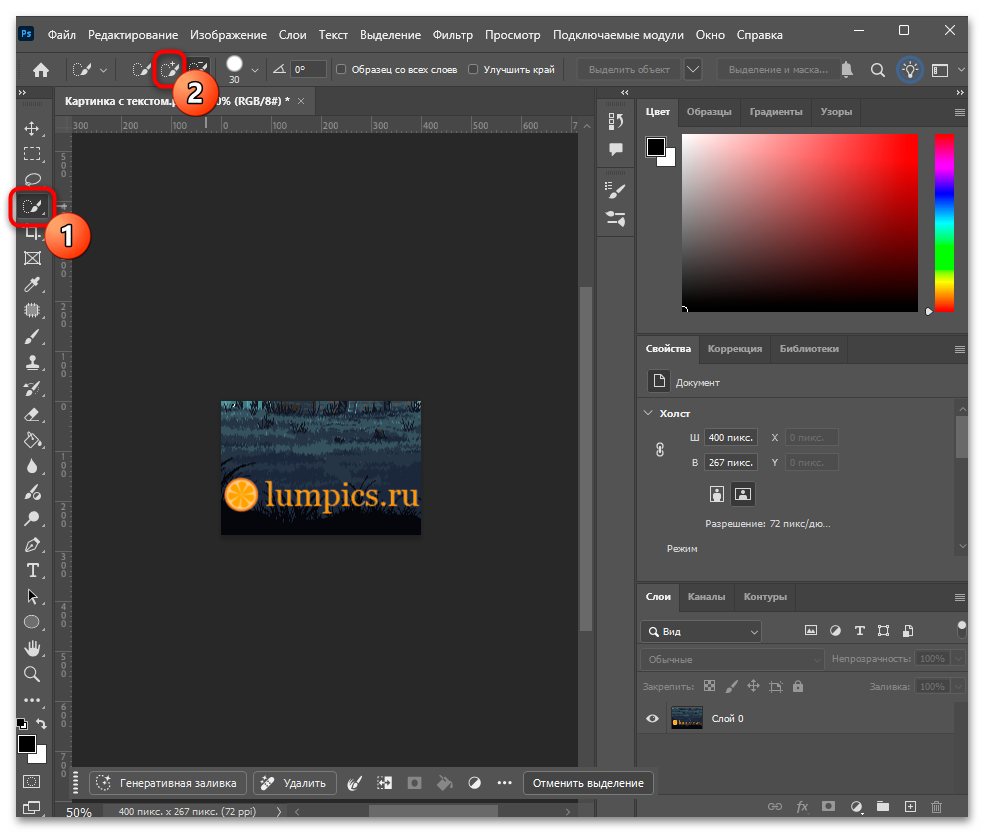Image resolution: width=984 pixels, height=833 pixels.
Task: Enable 'Улучшить край' checkbox
Action: 473,69
